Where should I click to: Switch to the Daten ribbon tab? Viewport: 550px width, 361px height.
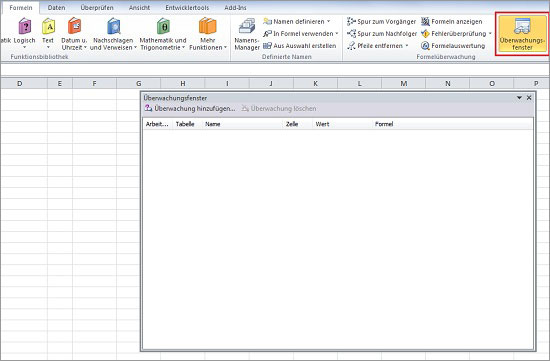click(56, 7)
